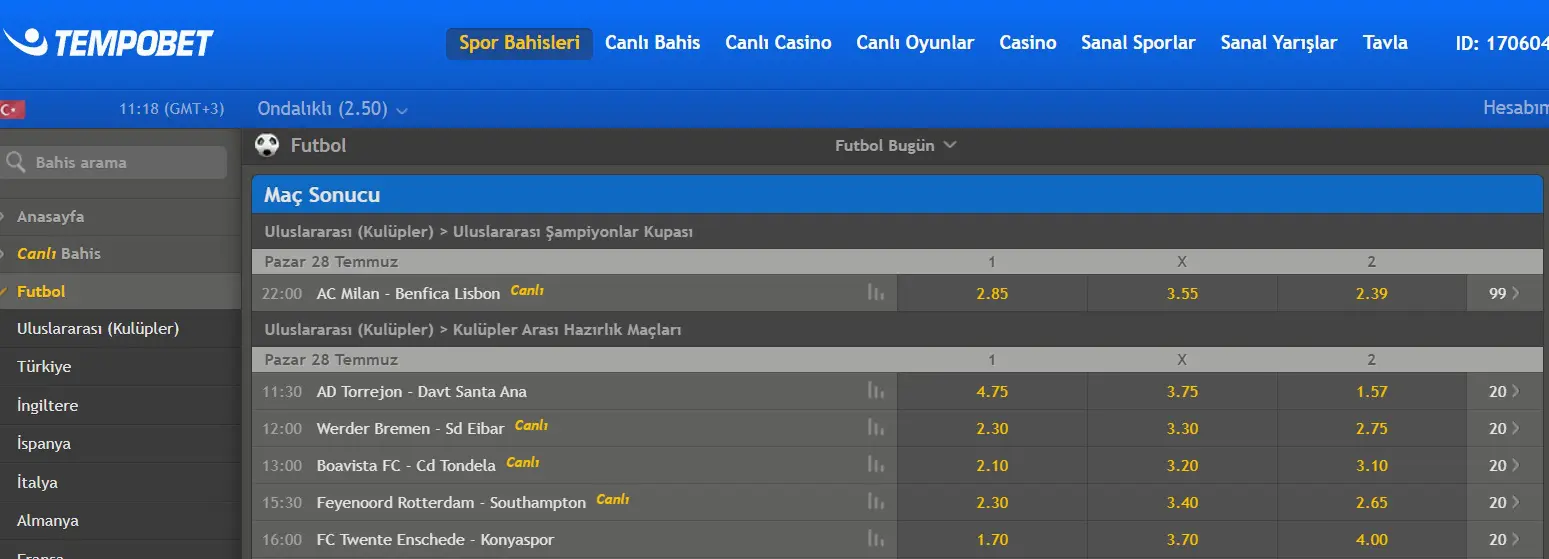Expand the Futbol Bugün dropdown
Image resolution: width=1549 pixels, height=559 pixels.
pos(896,145)
